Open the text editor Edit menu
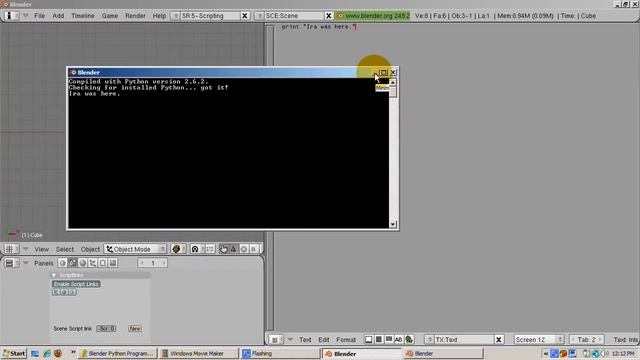This screenshot has height=360, width=640. [324, 340]
